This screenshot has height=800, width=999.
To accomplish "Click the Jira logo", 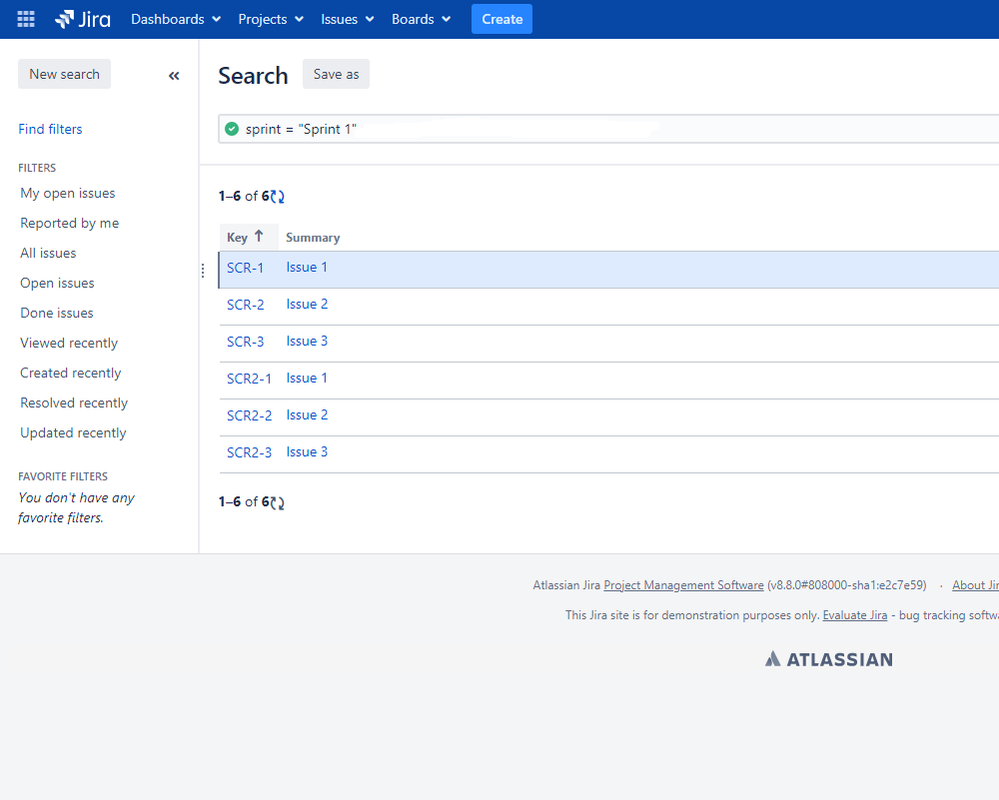I will 83,19.
